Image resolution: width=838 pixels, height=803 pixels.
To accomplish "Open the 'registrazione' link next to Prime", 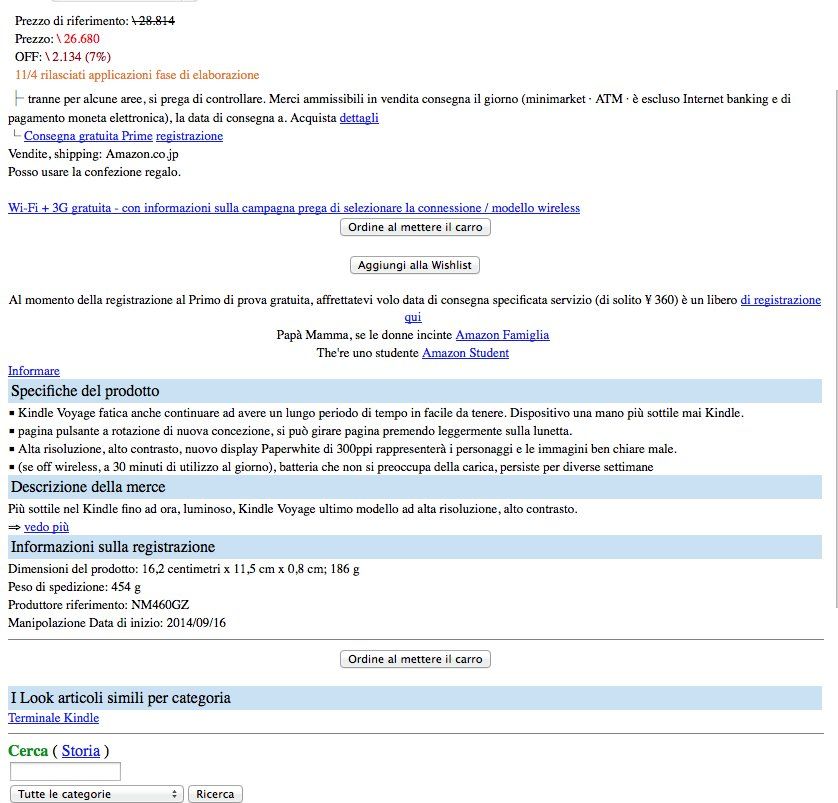I will [189, 136].
